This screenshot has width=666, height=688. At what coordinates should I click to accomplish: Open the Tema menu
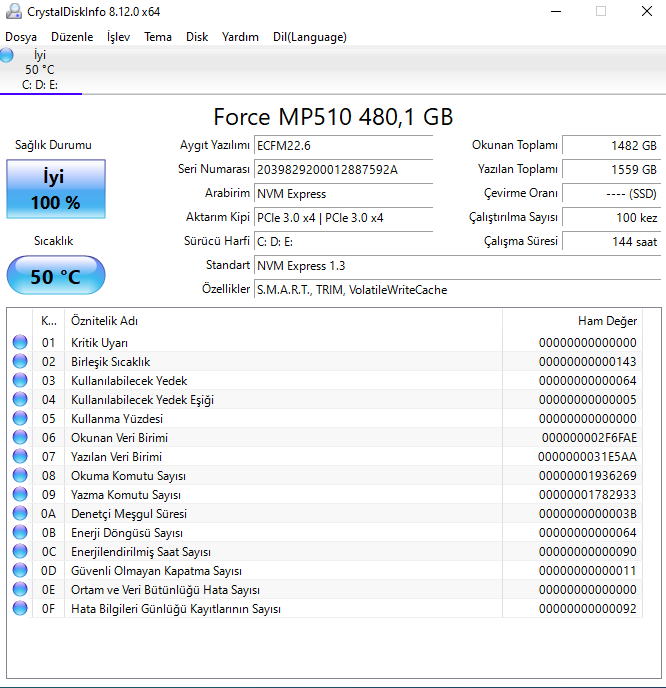158,37
